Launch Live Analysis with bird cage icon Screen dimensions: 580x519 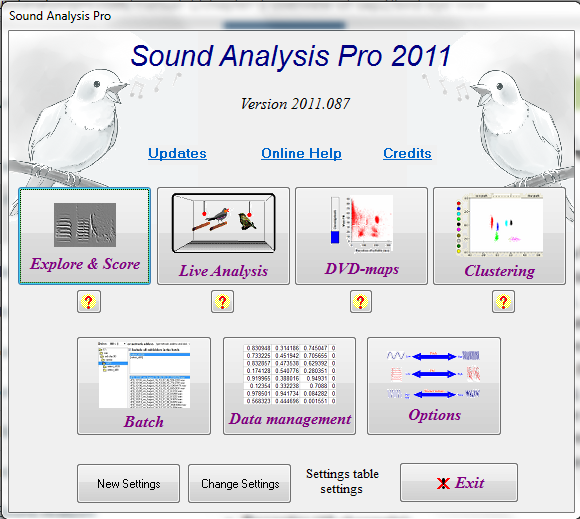click(x=223, y=236)
